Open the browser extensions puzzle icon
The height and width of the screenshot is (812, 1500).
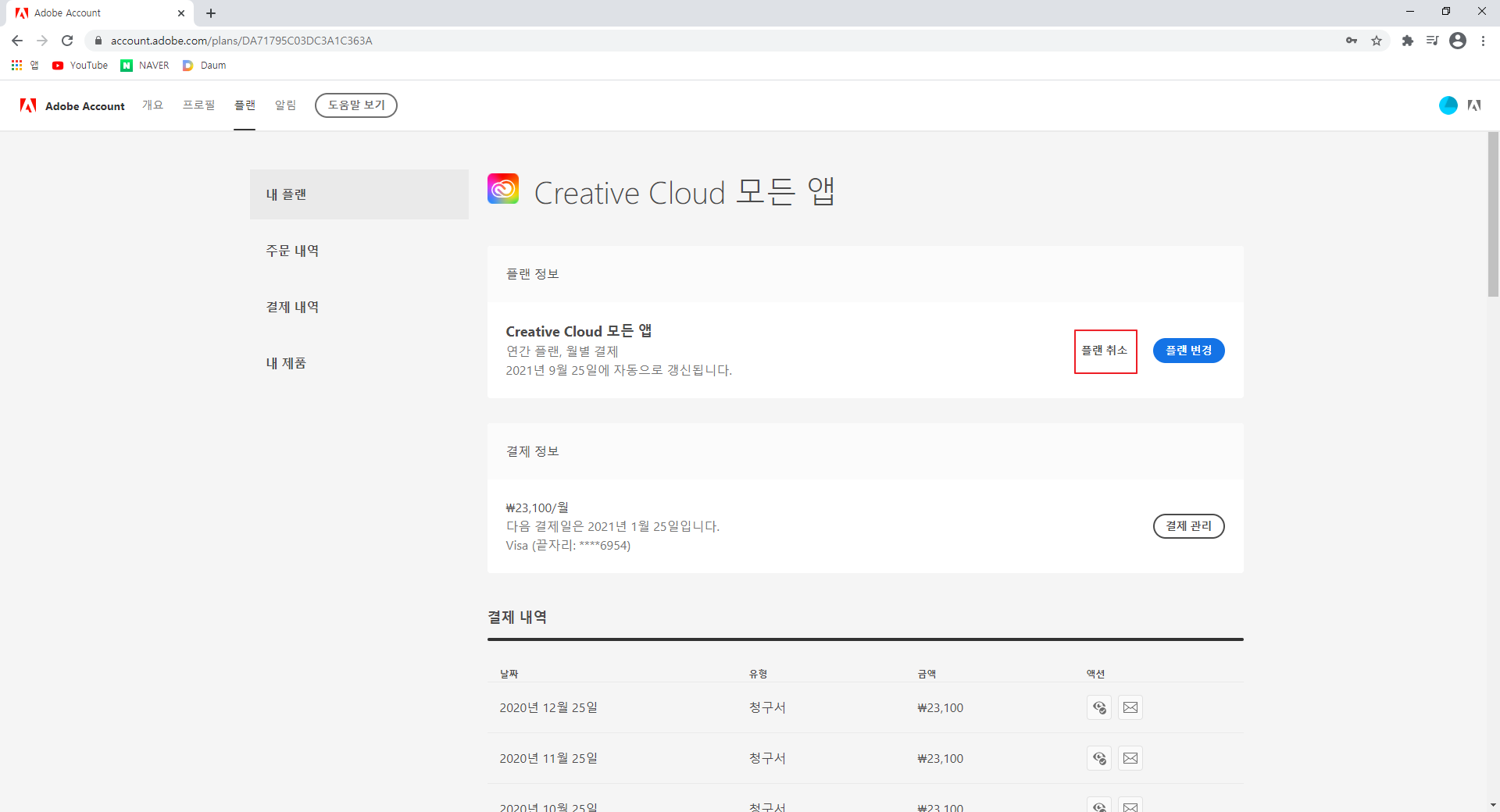pyautogui.click(x=1408, y=41)
